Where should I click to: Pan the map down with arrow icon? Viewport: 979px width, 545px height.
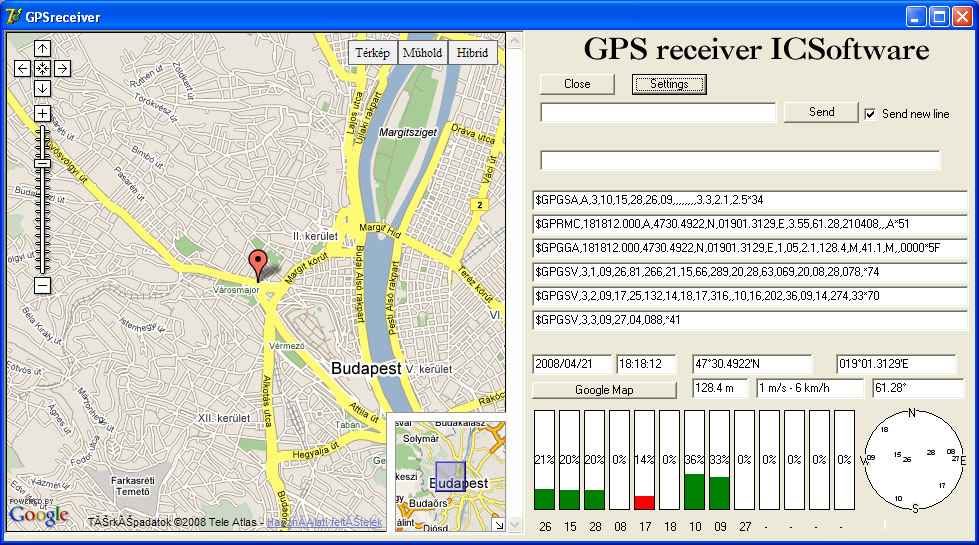[x=42, y=89]
